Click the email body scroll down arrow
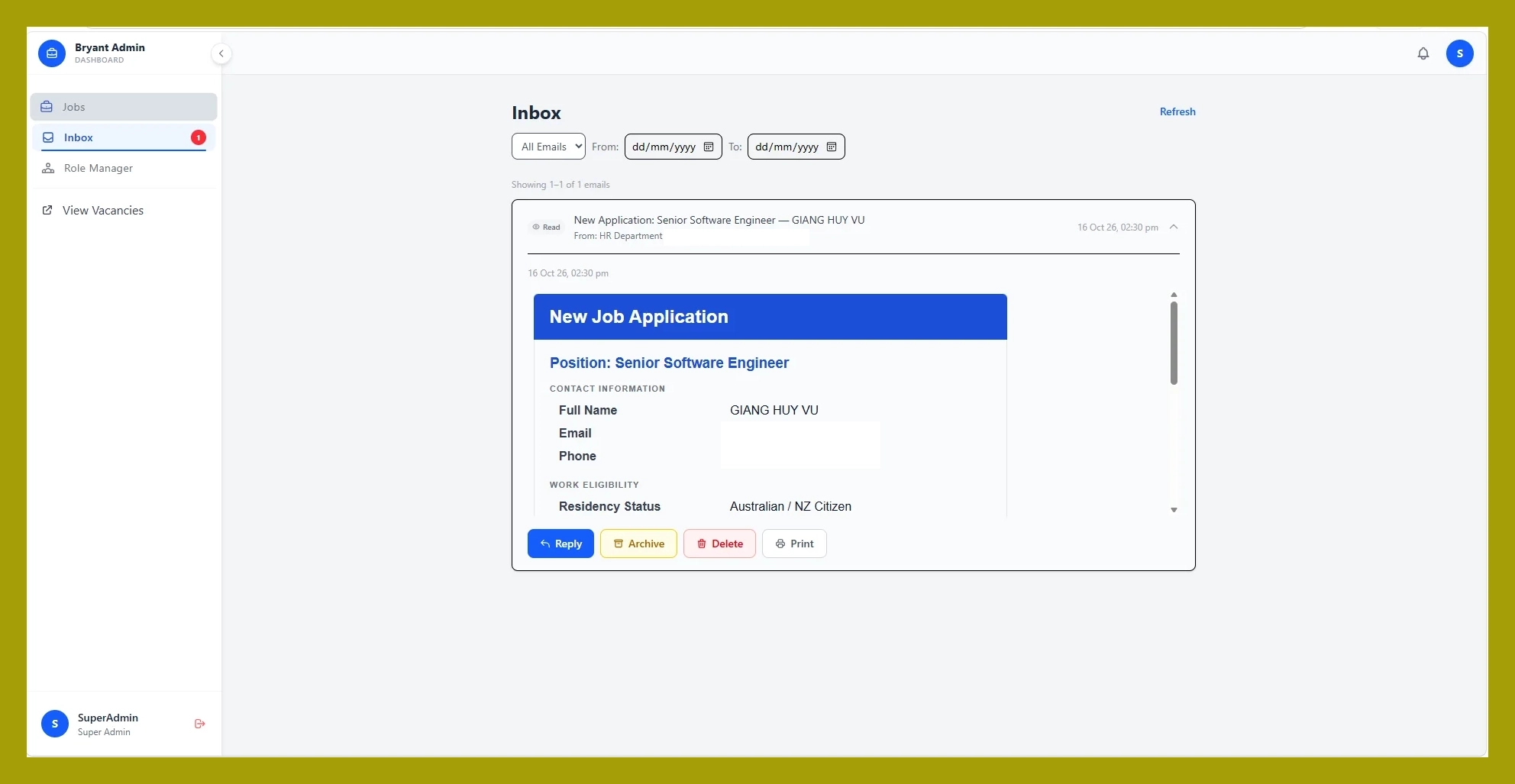 tap(1174, 510)
